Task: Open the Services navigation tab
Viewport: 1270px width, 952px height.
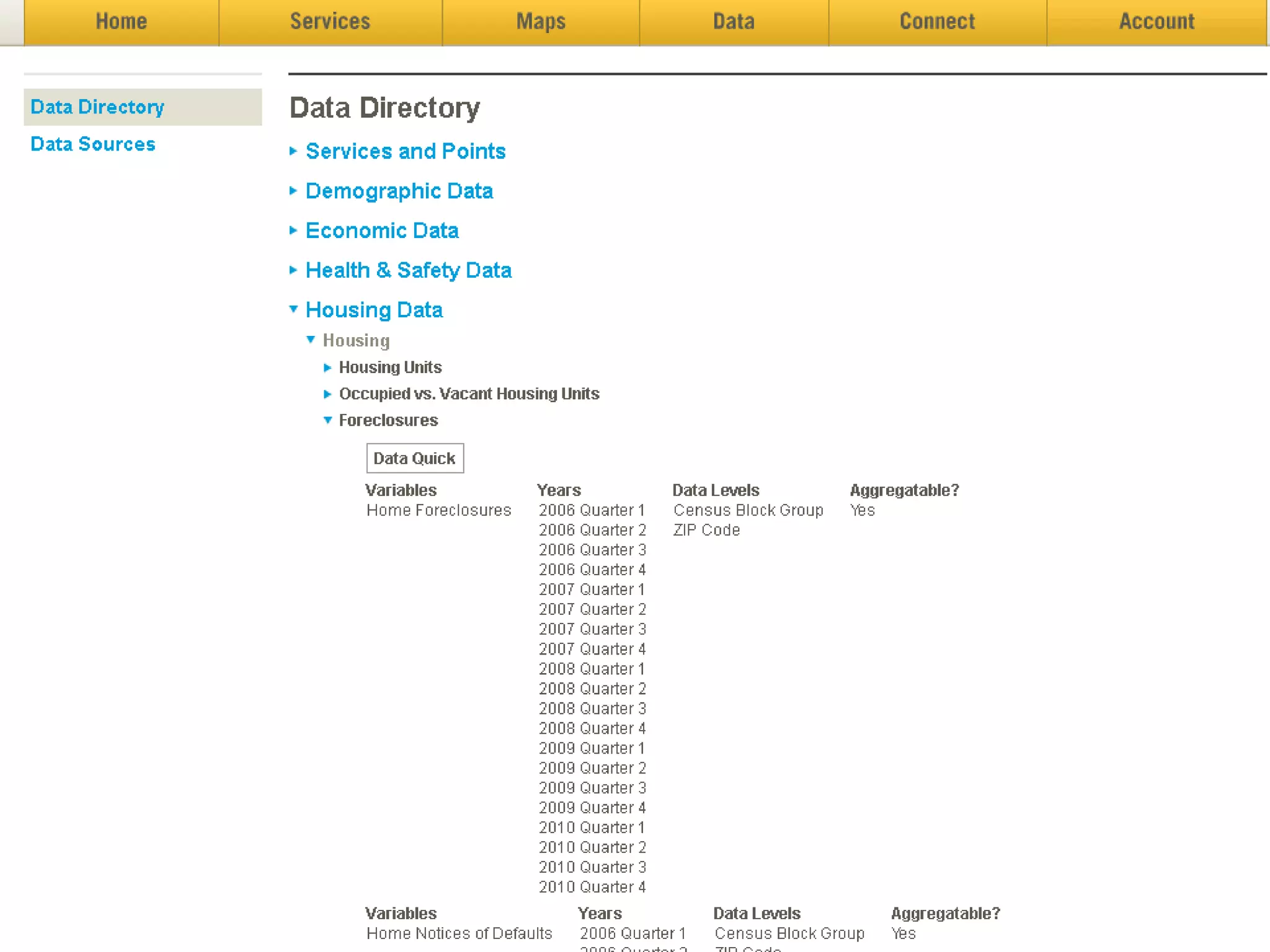Action: pos(330,22)
